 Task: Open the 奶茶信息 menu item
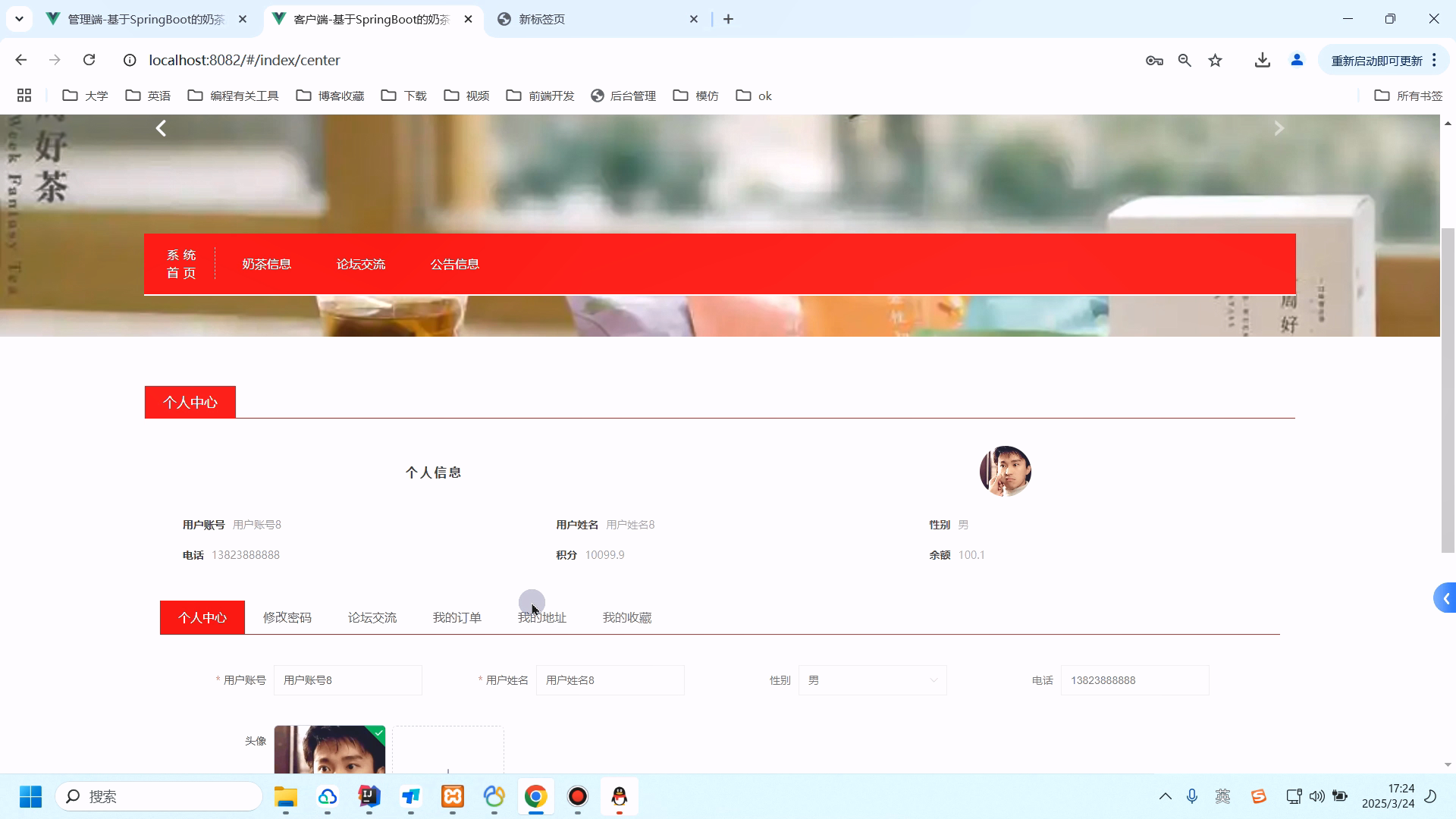pos(267,263)
